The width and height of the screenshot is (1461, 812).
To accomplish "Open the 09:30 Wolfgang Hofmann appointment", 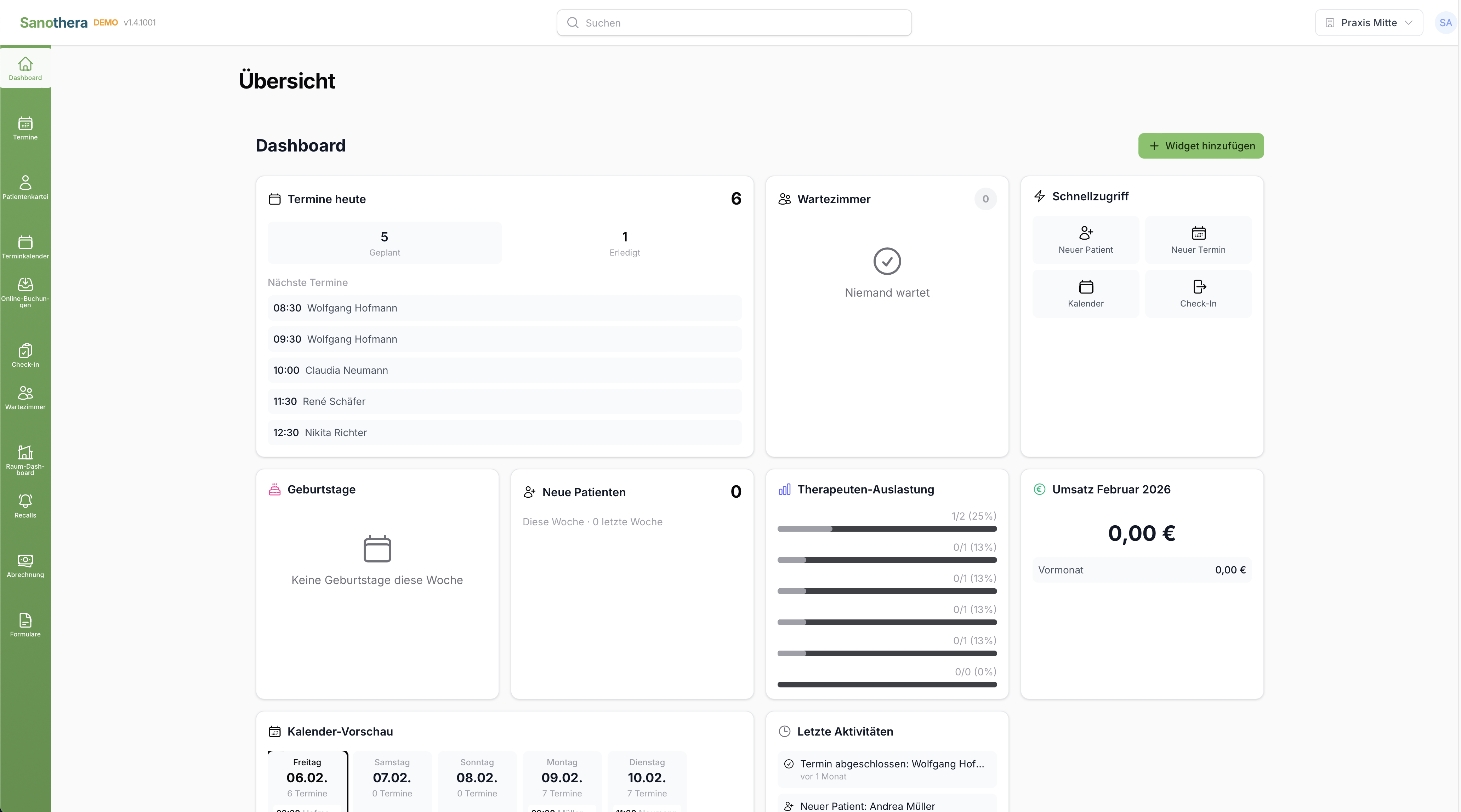I will (504, 339).
